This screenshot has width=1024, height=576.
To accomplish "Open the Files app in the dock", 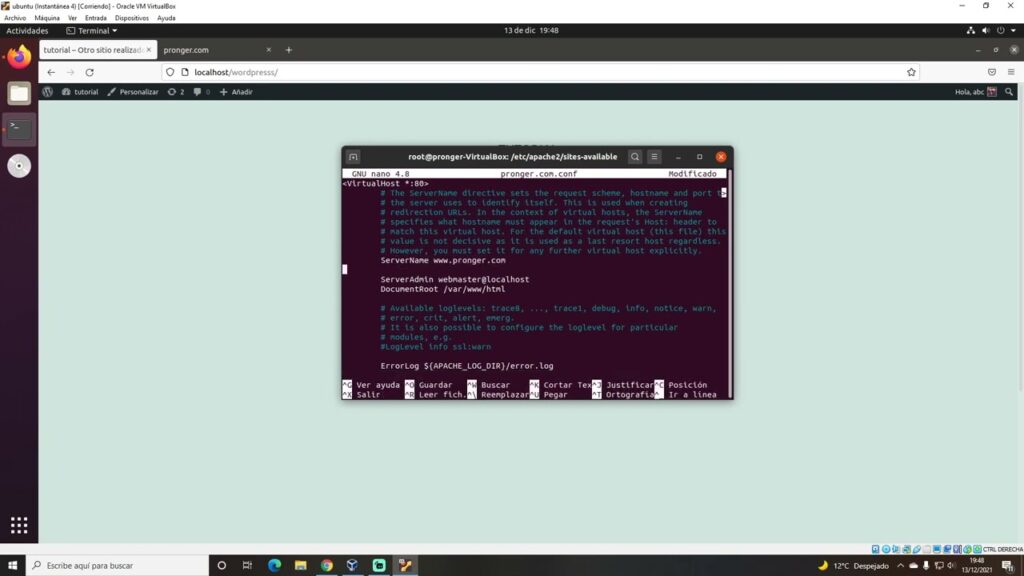I will point(19,94).
